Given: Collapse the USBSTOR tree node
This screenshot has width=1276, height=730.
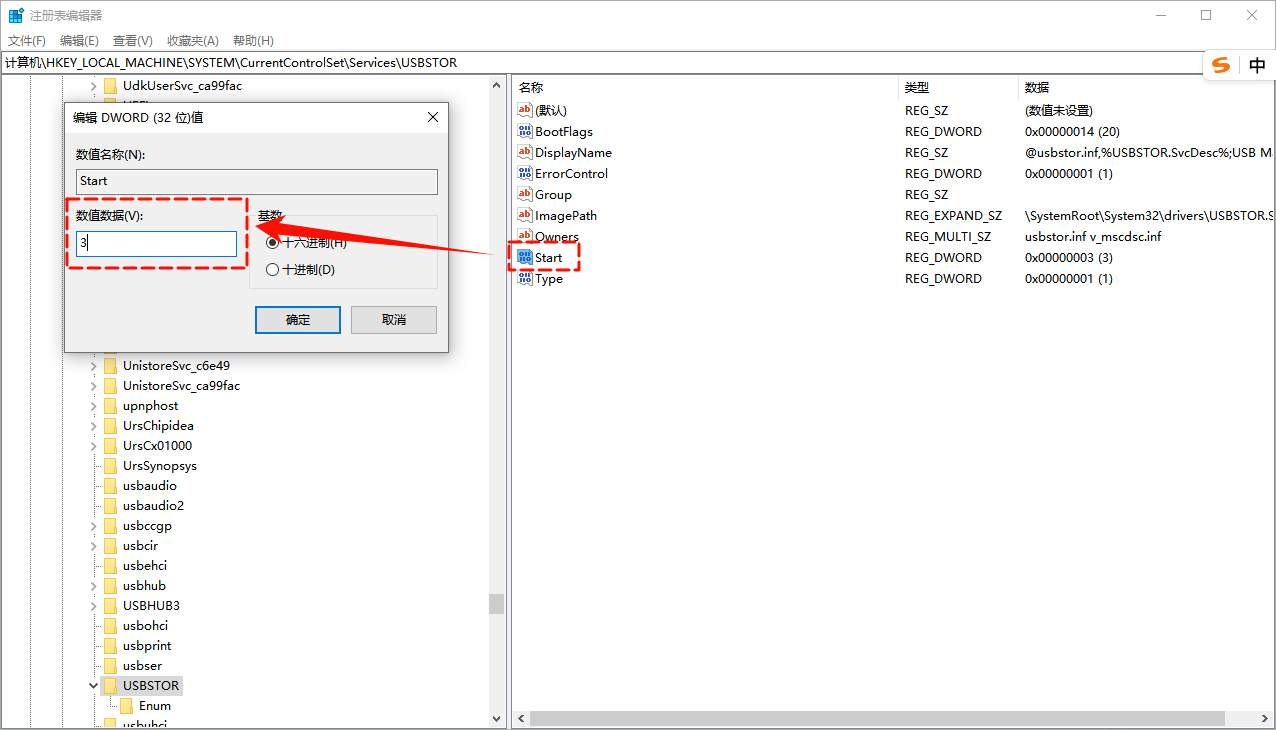Looking at the screenshot, I should pyautogui.click(x=94, y=686).
